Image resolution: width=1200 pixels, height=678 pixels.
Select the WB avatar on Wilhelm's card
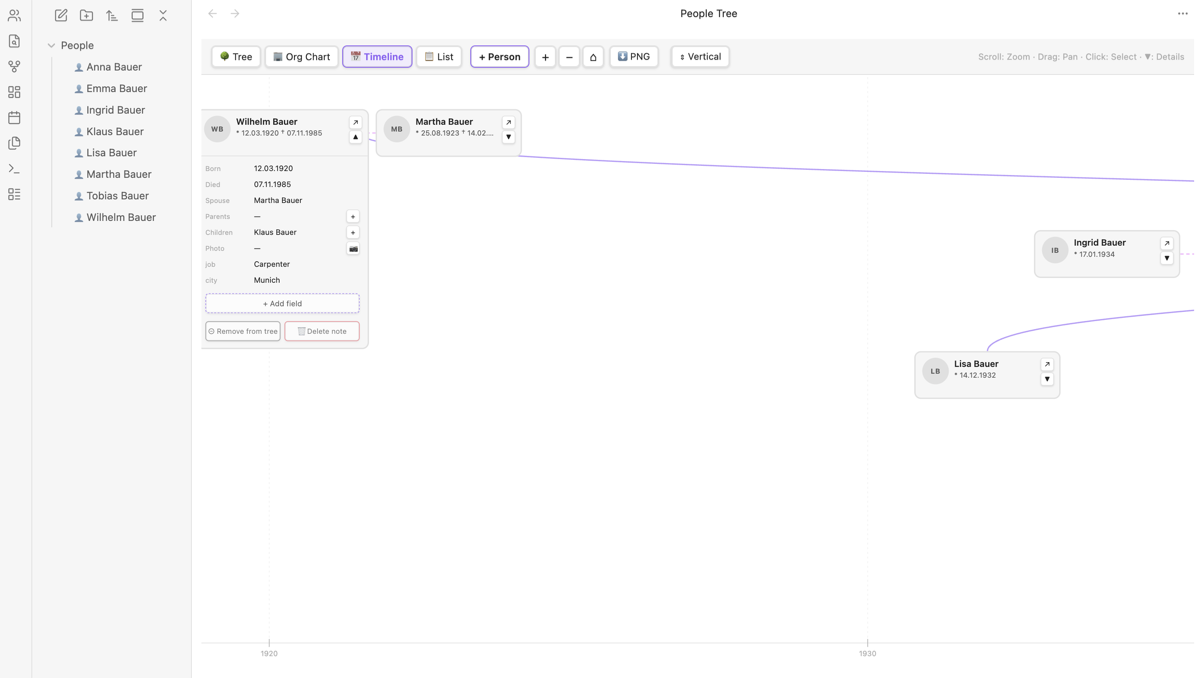pyautogui.click(x=217, y=129)
